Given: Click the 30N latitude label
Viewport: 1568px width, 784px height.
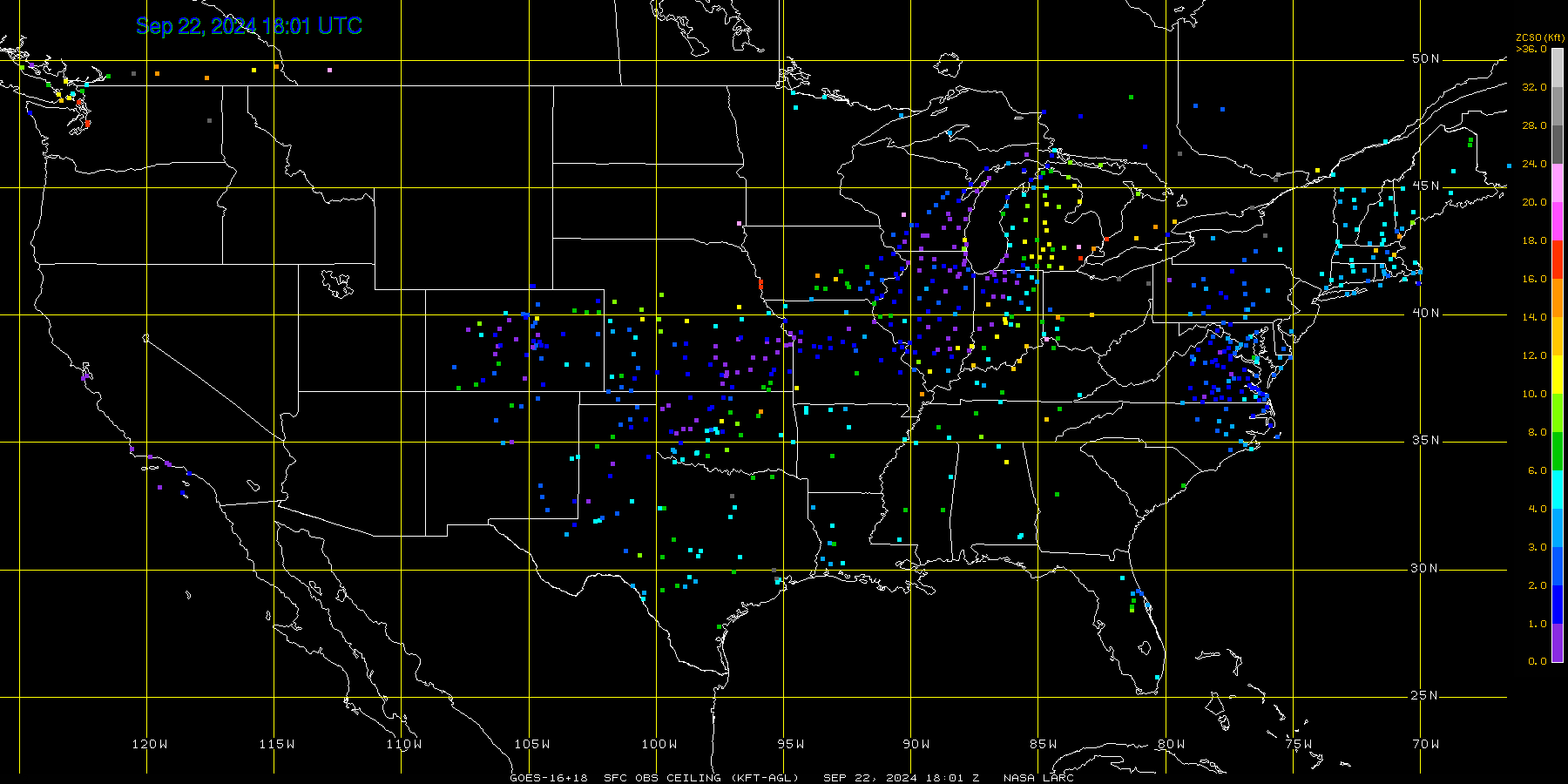Looking at the screenshot, I should coord(1426,568).
